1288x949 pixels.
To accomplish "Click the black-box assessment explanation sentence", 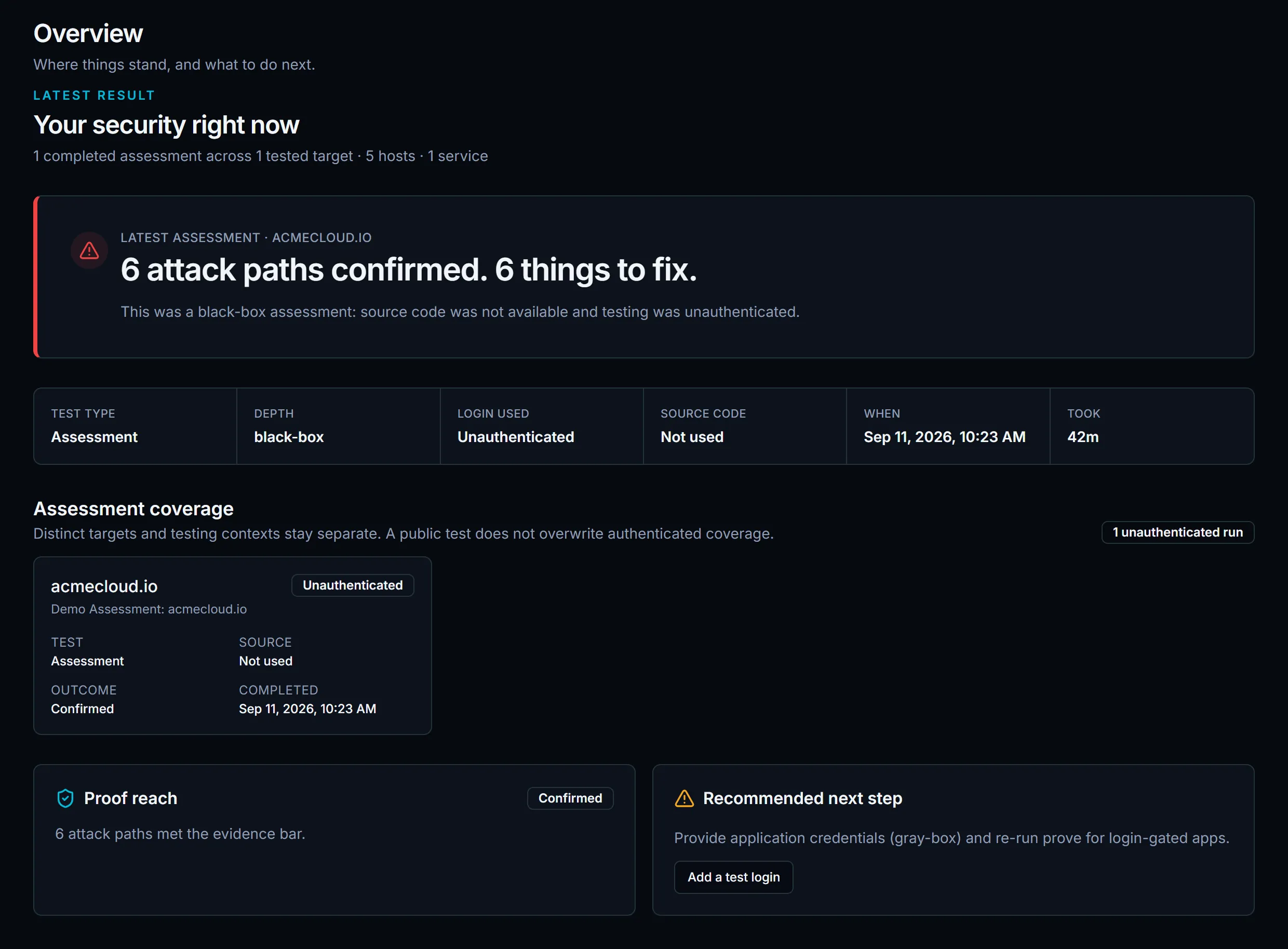I will coord(460,311).
